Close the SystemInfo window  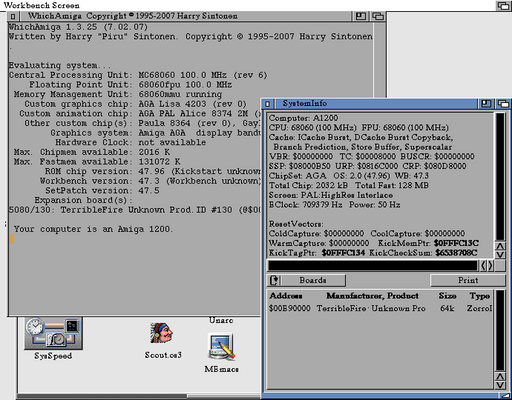pos(268,104)
